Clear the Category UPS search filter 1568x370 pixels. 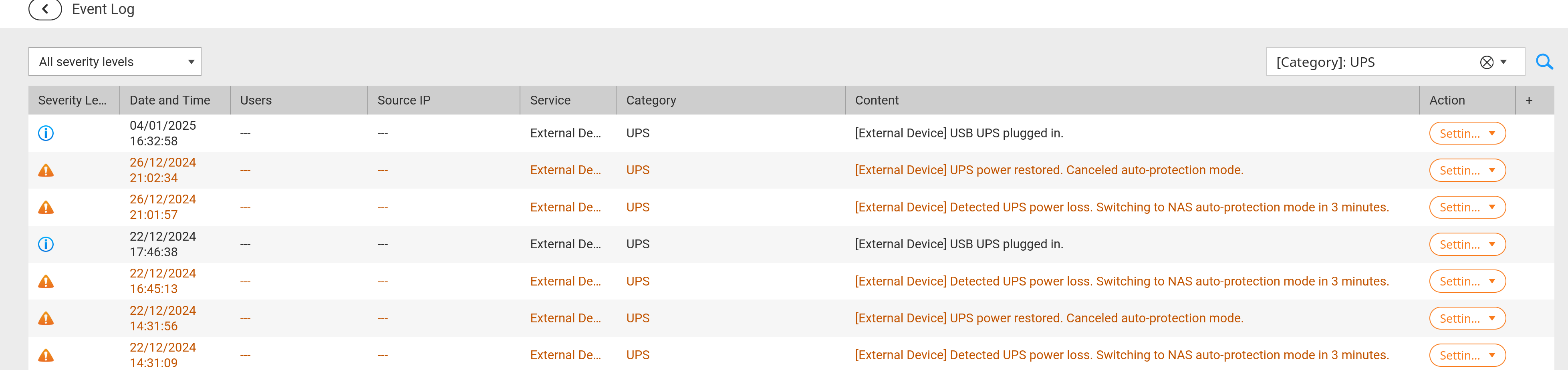(x=1486, y=62)
